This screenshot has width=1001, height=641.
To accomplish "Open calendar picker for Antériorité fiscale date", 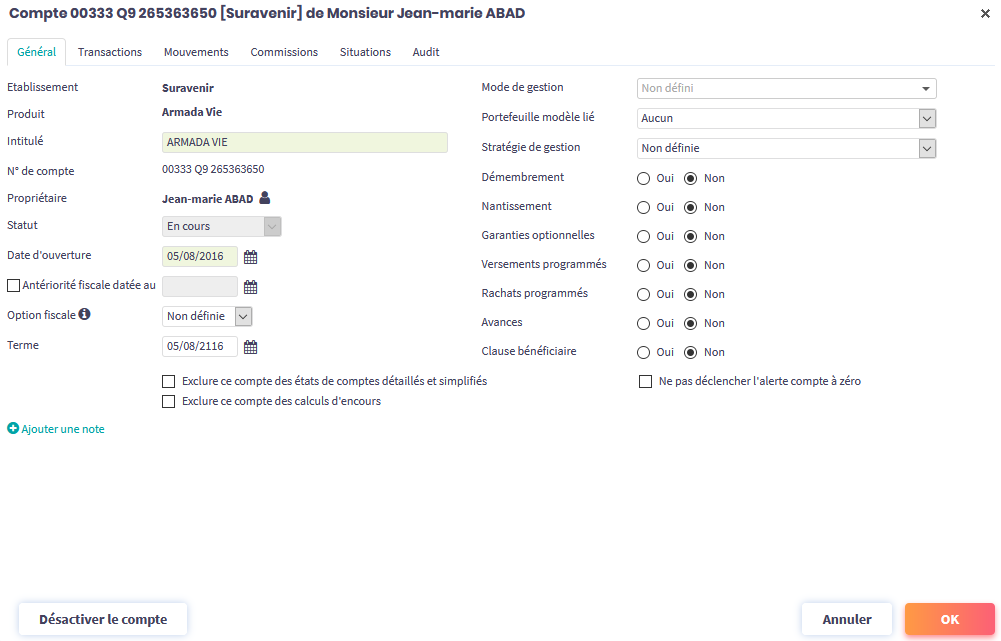I will pyautogui.click(x=251, y=287).
